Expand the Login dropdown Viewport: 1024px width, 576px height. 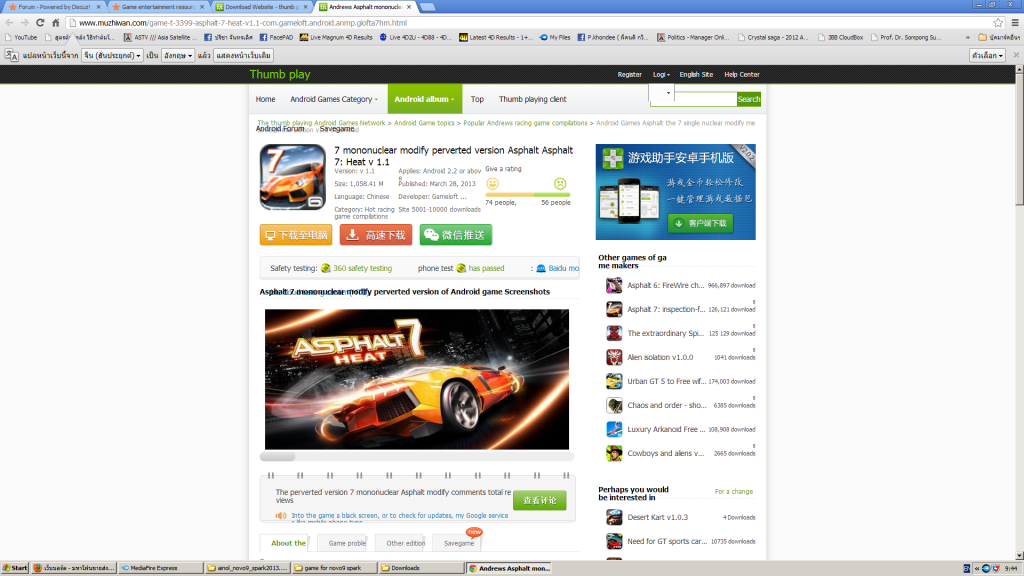point(661,74)
